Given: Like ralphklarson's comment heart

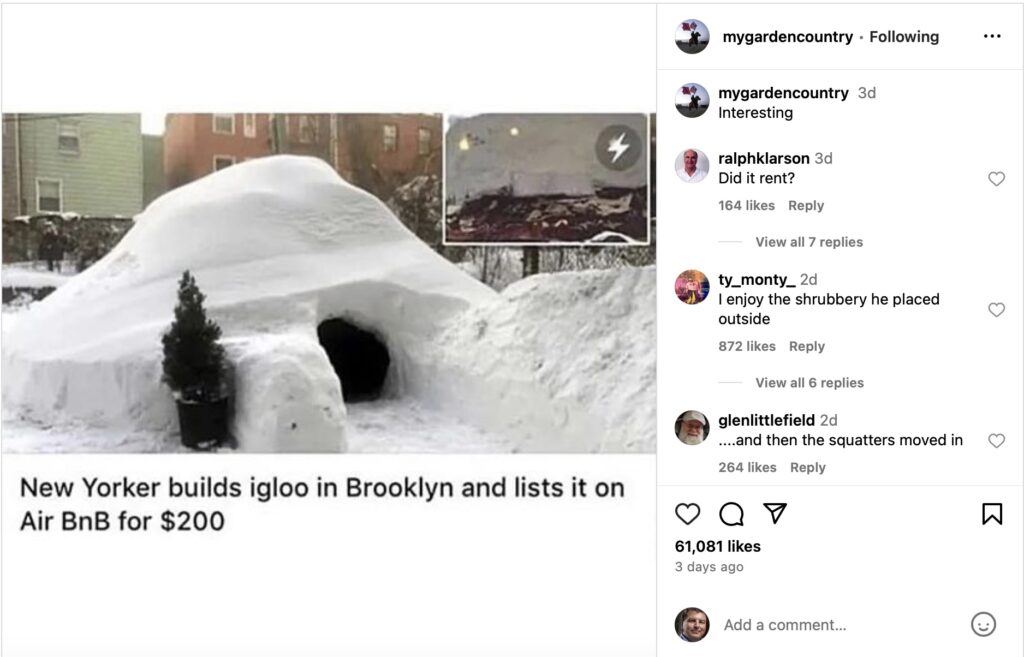Looking at the screenshot, I should (x=997, y=178).
